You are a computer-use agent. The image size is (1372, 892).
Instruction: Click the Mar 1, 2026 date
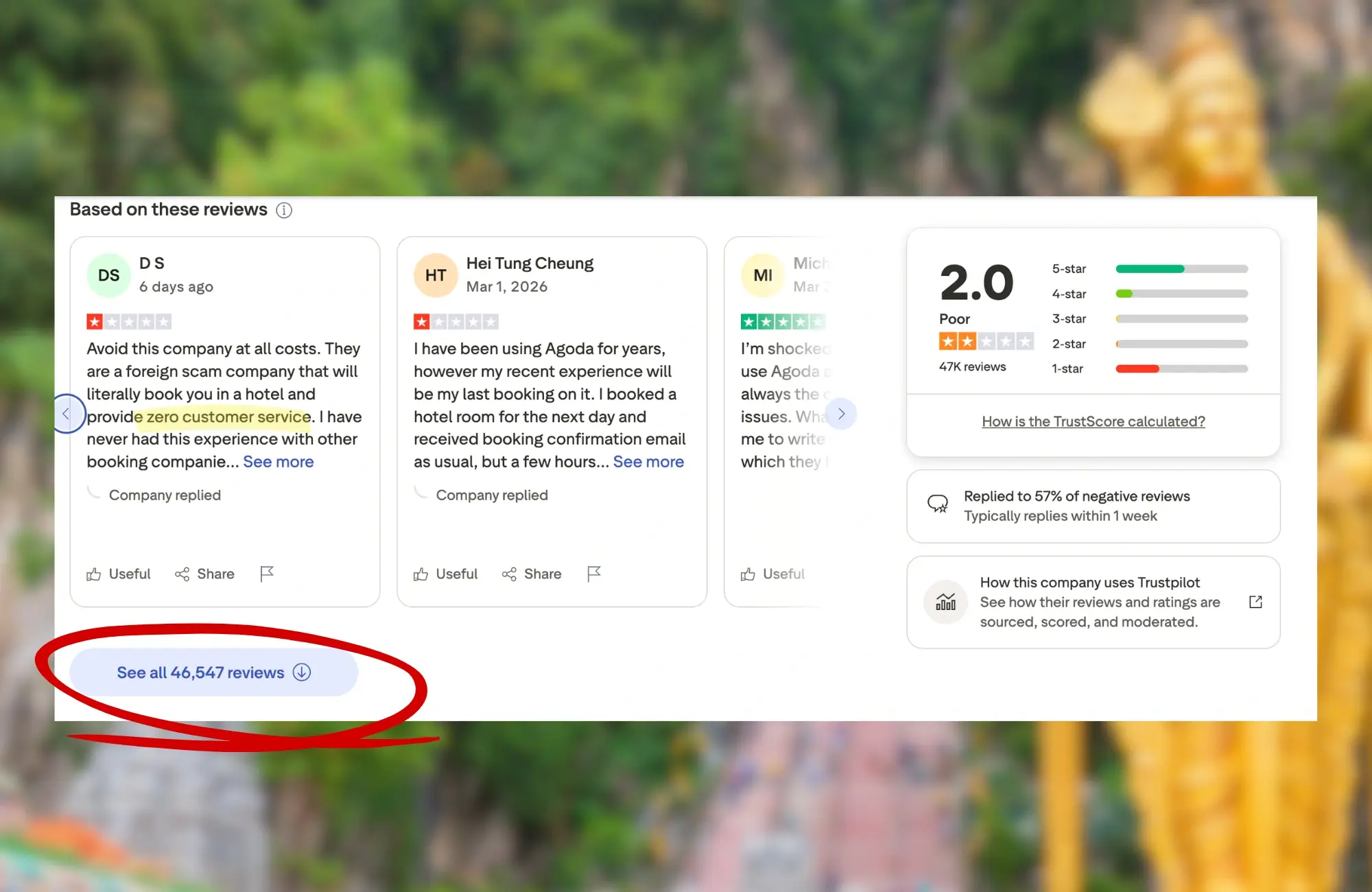[507, 287]
